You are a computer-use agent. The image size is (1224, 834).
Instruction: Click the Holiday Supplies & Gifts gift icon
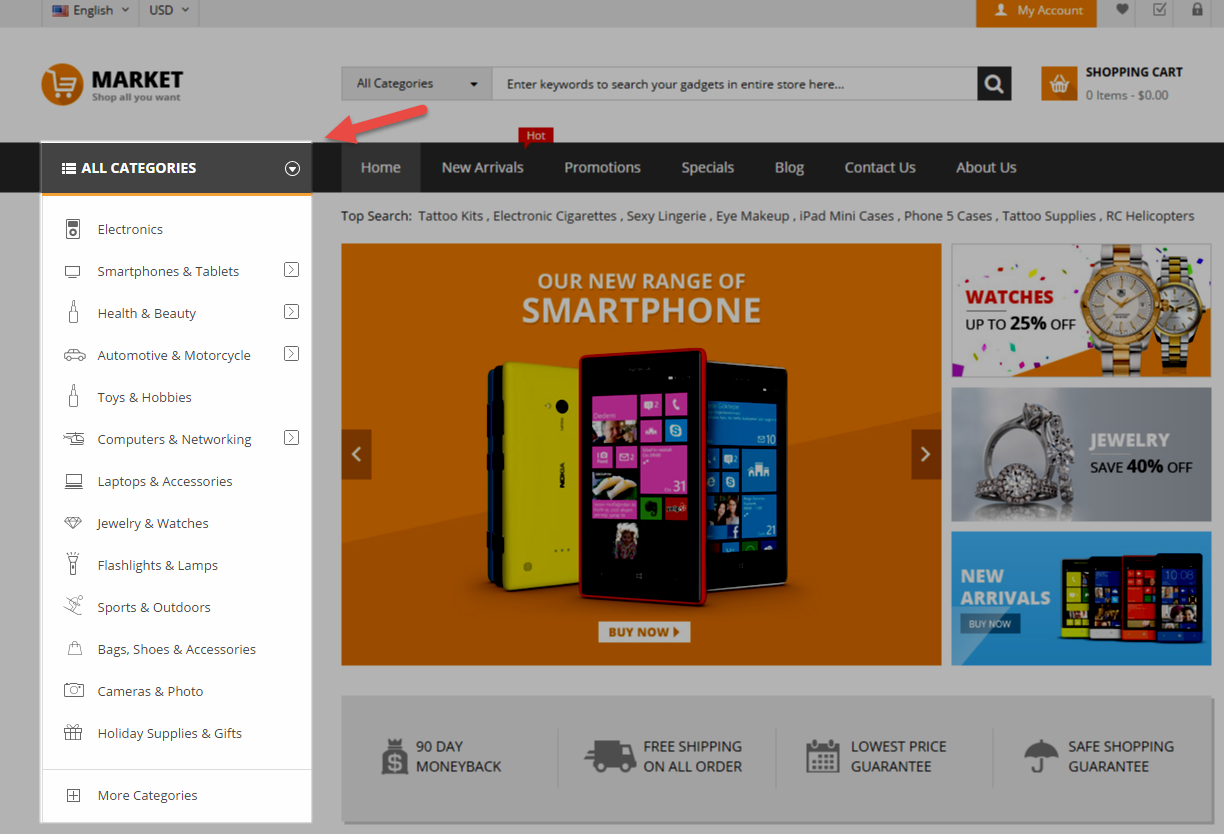coord(73,732)
